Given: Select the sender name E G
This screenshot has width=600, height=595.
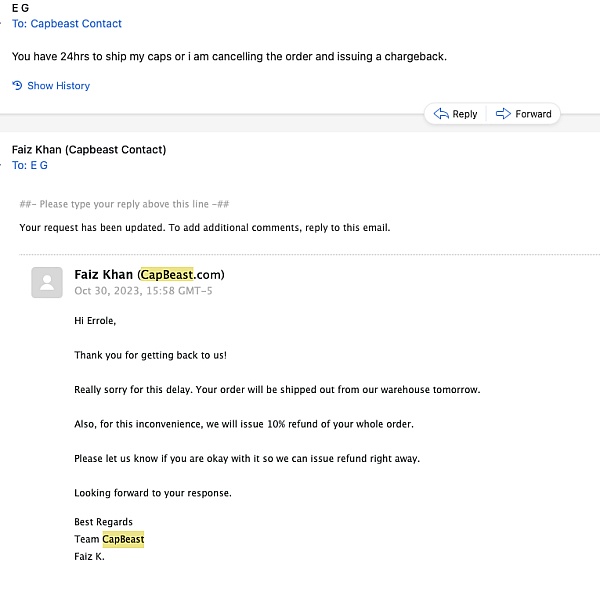Looking at the screenshot, I should tap(20, 7).
